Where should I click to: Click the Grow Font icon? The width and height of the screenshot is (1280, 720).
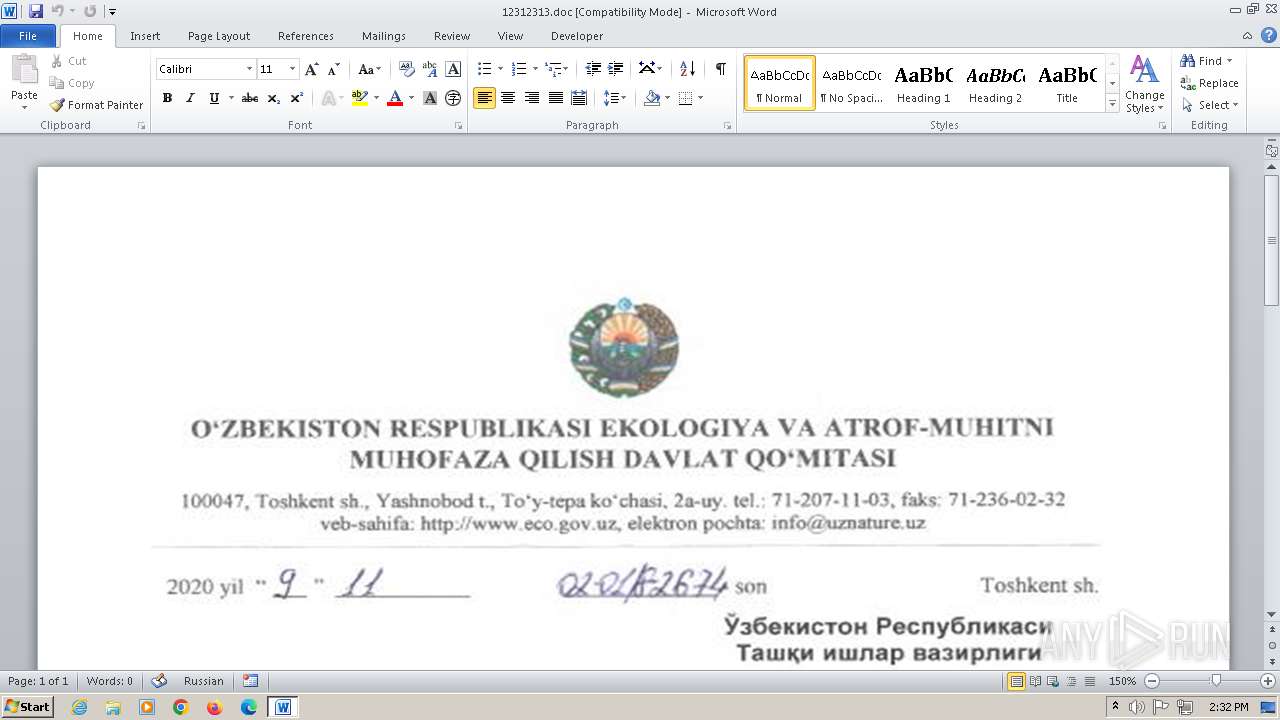click(x=312, y=69)
